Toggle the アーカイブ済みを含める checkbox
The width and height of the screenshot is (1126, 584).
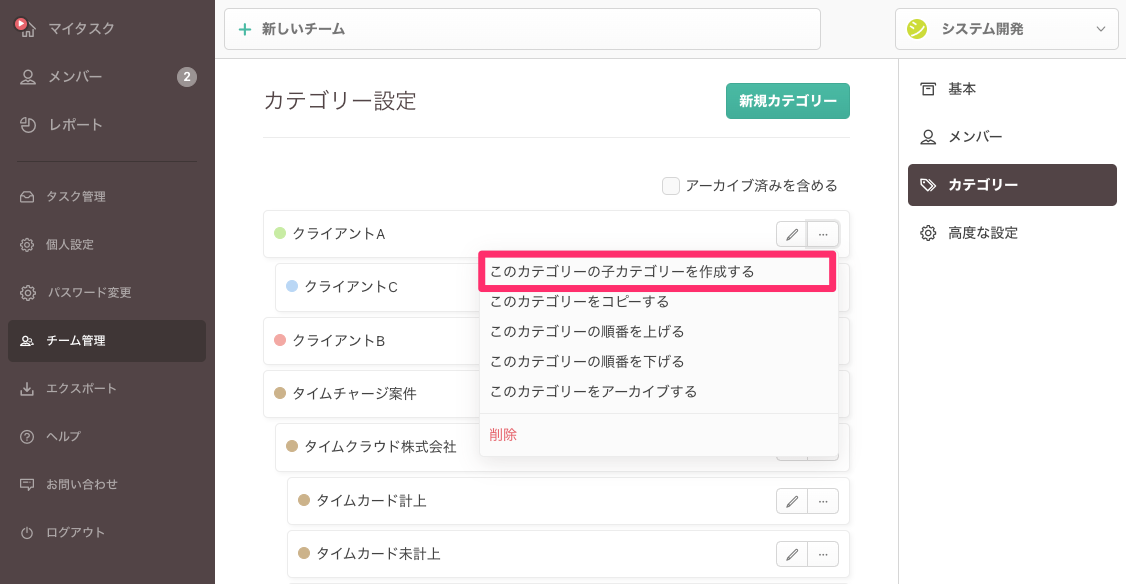point(671,186)
